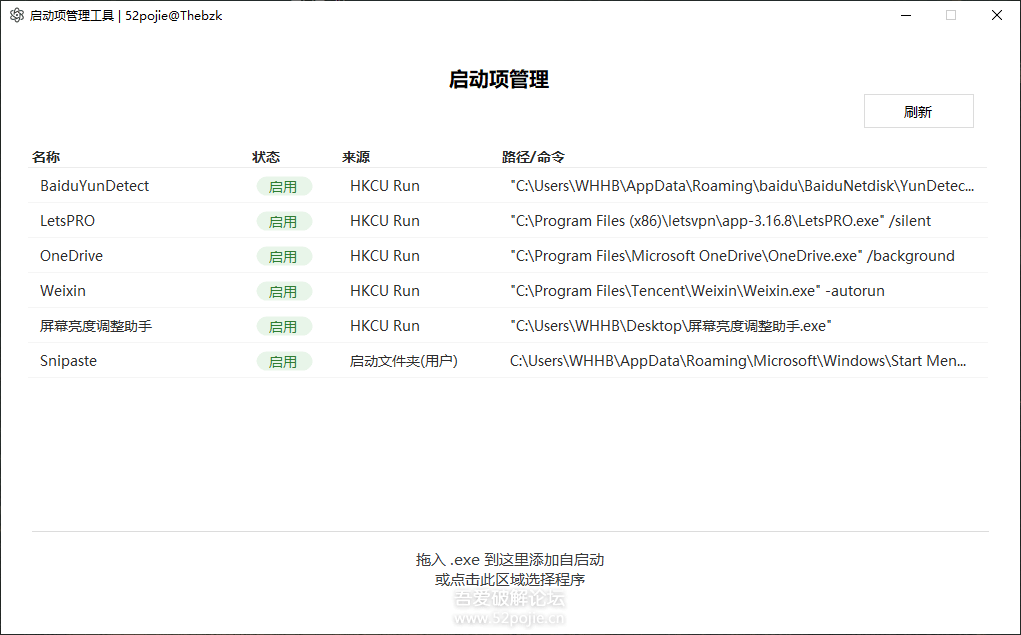Click the 名称 column header

pos(46,157)
